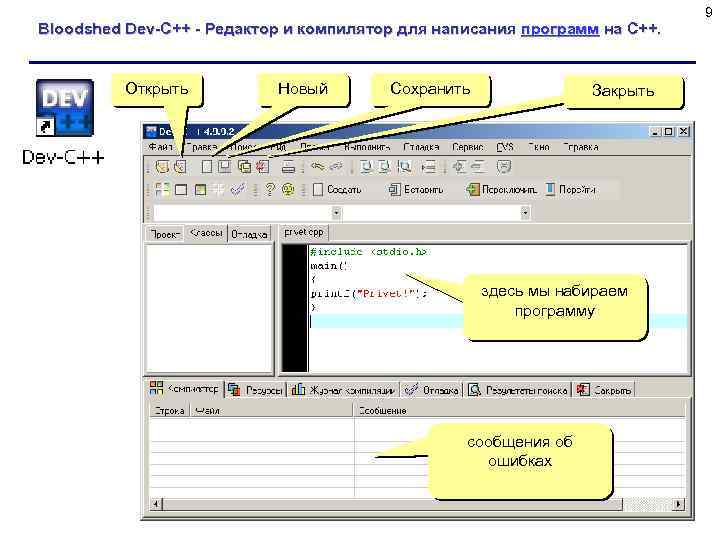Click the printf("Privet!") code line
Screen dimensions: 720x540
[x=369, y=293]
